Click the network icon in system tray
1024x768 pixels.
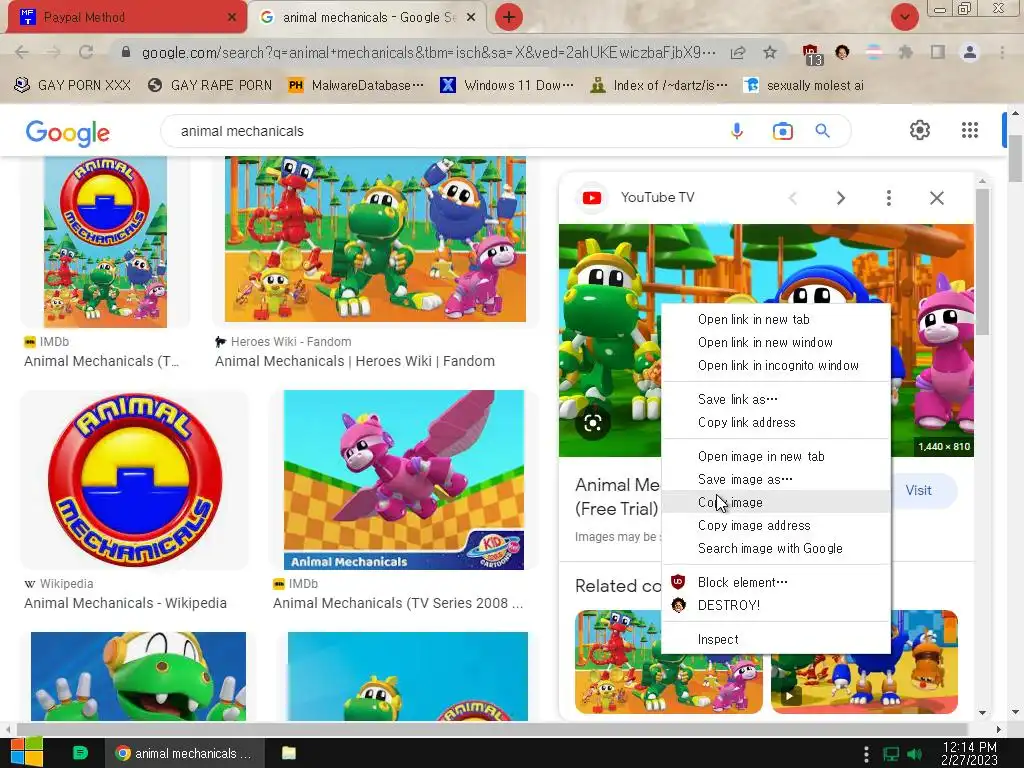(891, 754)
